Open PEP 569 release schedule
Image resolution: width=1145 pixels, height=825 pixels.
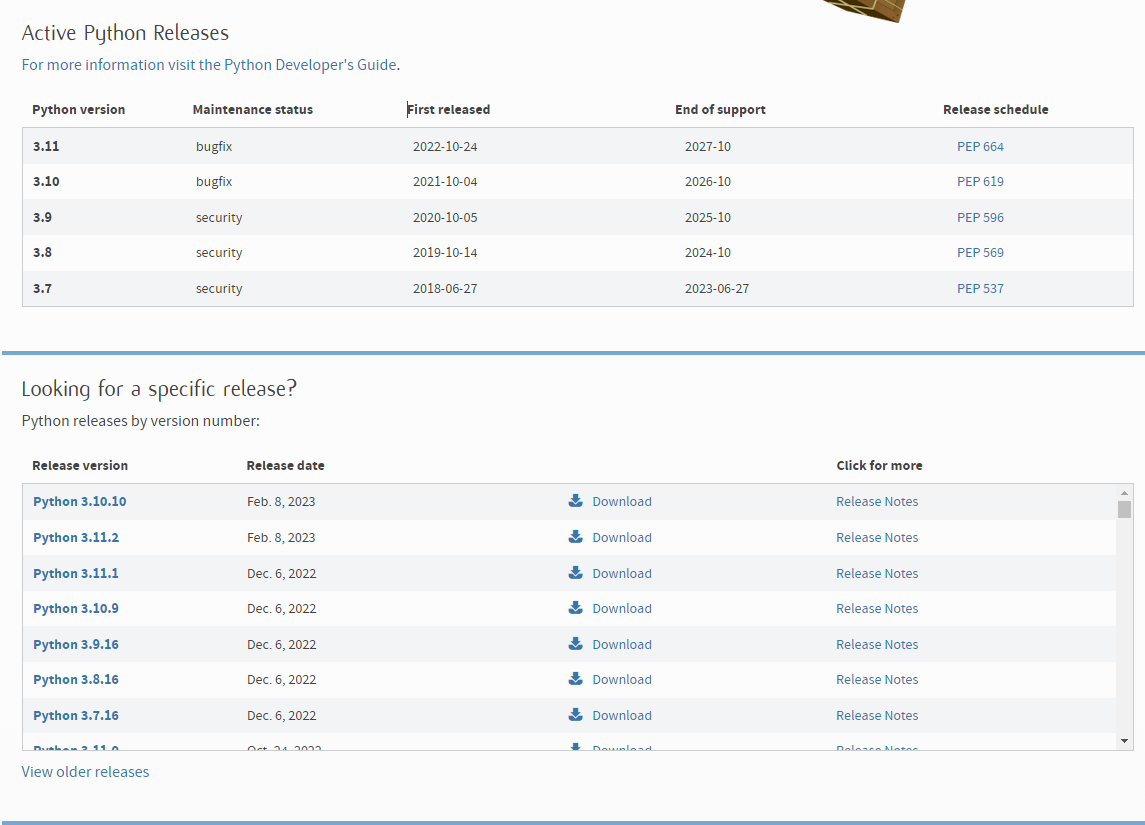coord(980,253)
